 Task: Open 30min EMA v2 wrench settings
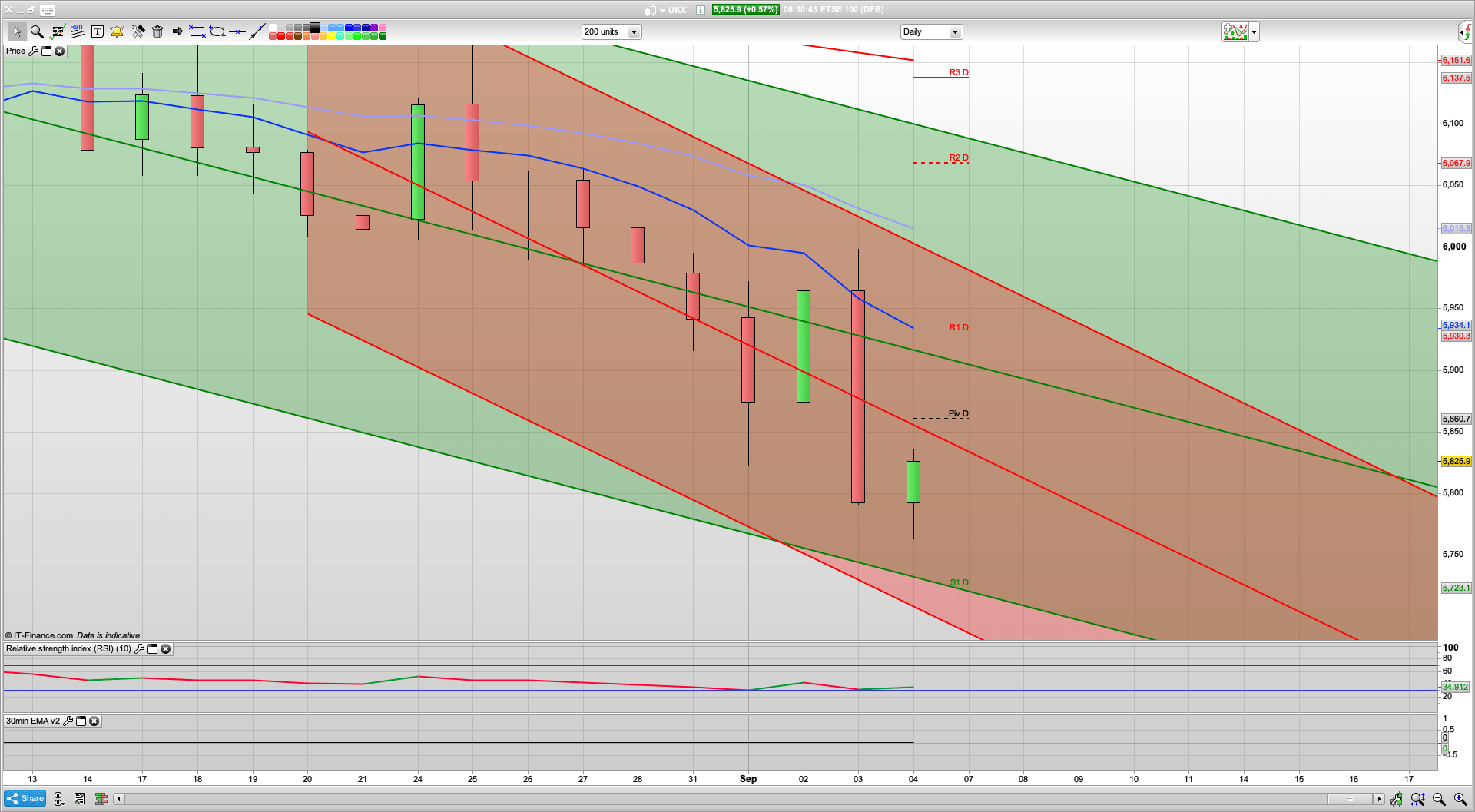[x=68, y=721]
